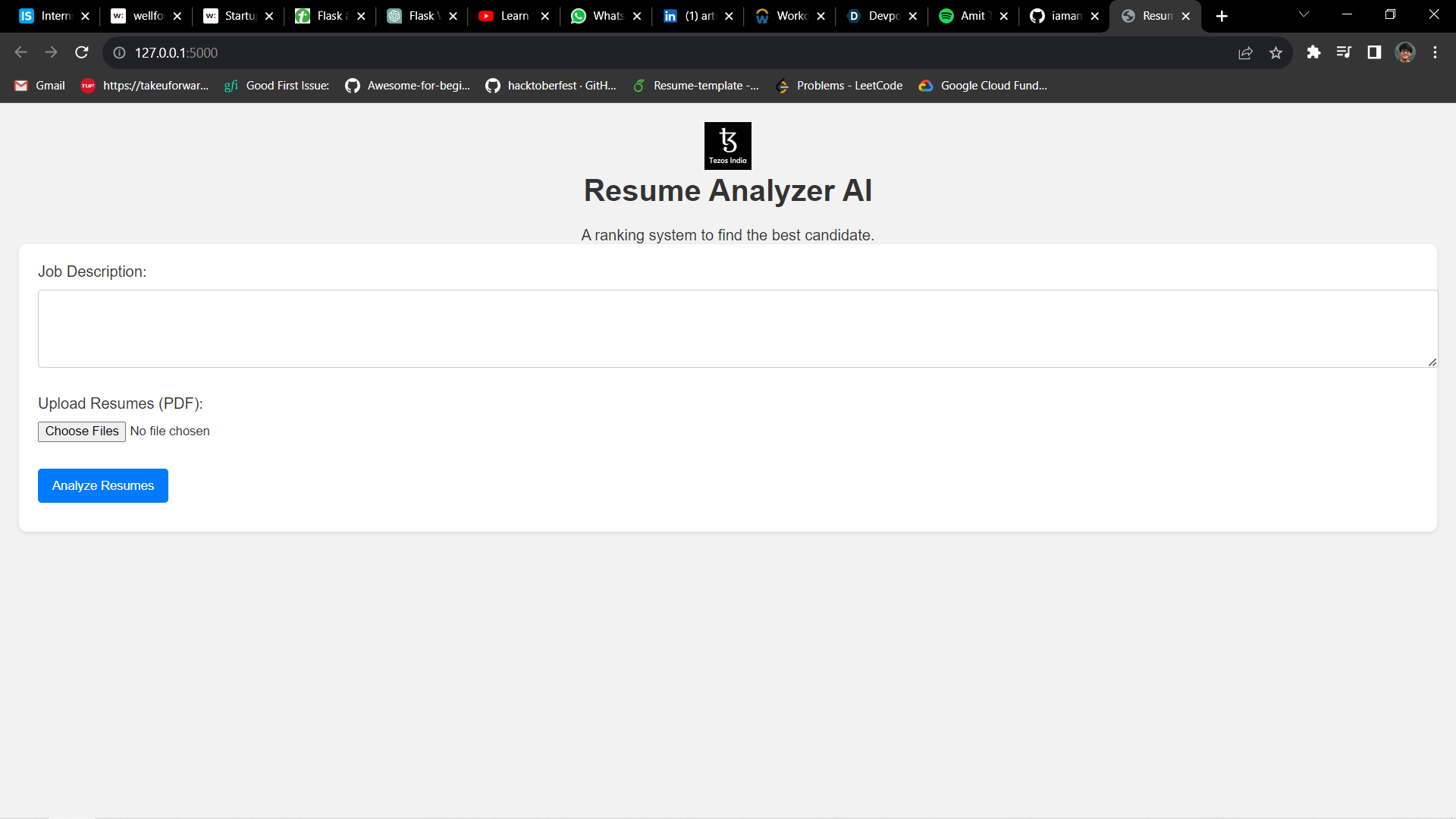The width and height of the screenshot is (1456, 819).
Task: Open the Extensions puzzle icon
Action: (x=1313, y=52)
